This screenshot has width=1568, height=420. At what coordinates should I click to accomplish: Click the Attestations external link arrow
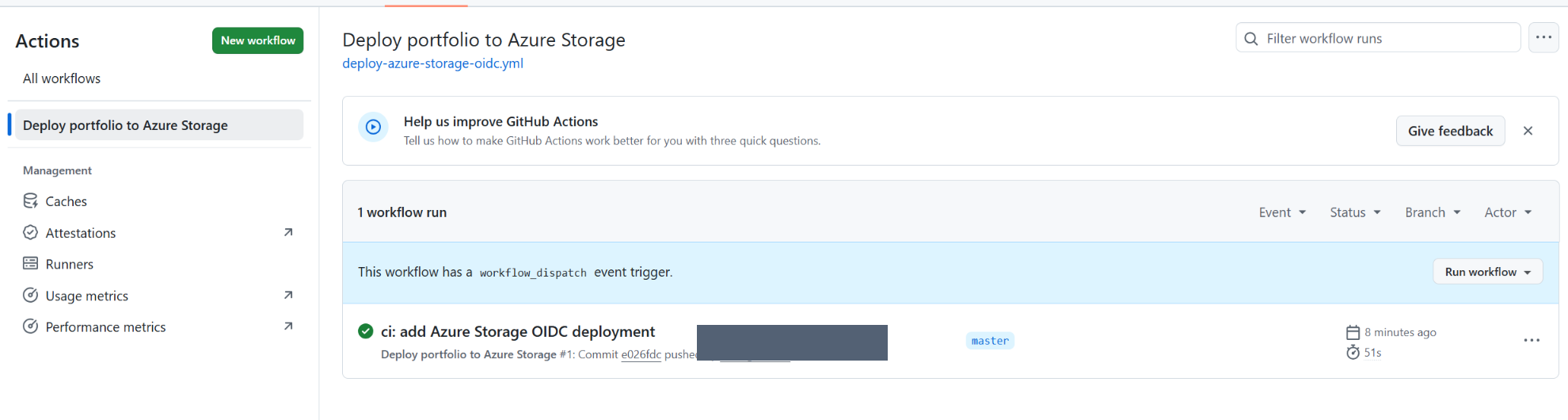pos(288,232)
